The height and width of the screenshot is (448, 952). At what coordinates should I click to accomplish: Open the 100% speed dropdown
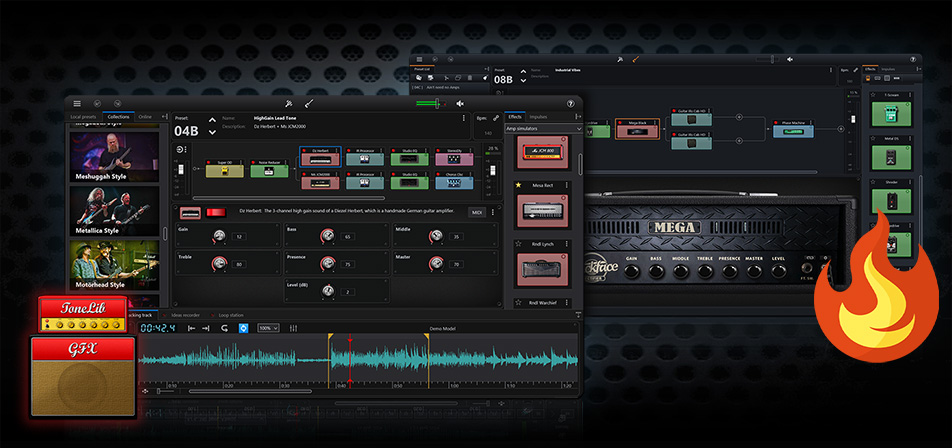tap(268, 328)
